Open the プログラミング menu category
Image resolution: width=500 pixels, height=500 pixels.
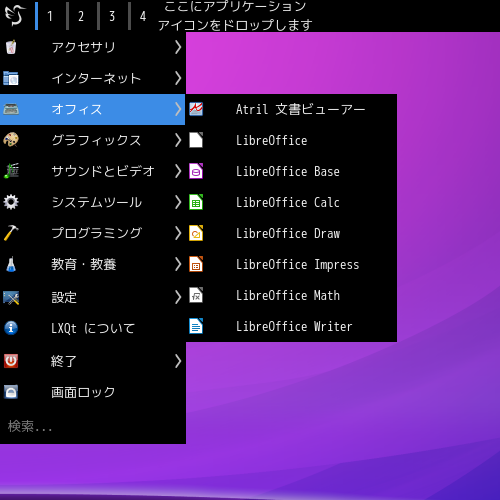point(92,233)
